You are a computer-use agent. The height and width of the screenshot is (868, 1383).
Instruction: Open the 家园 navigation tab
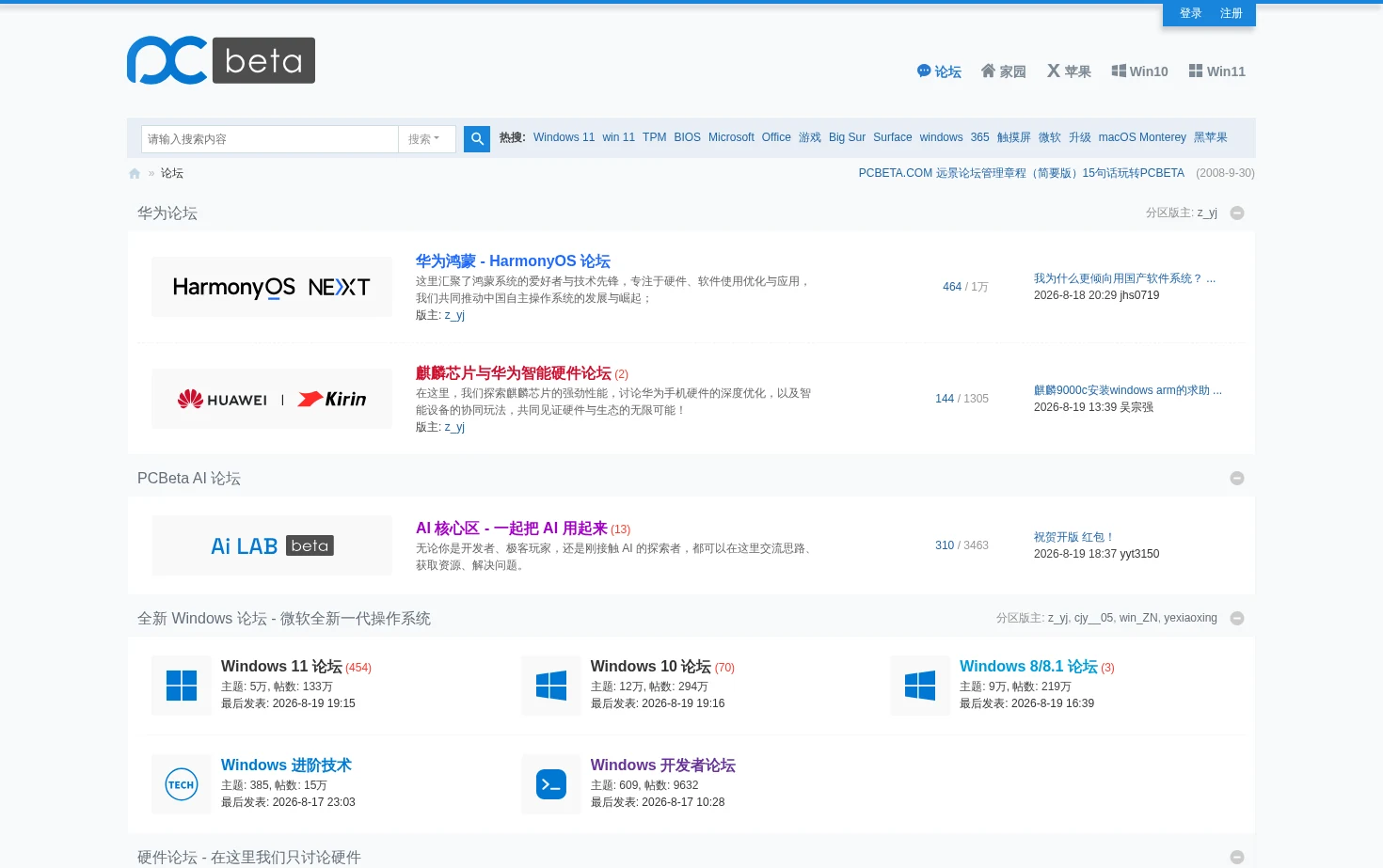(1003, 71)
